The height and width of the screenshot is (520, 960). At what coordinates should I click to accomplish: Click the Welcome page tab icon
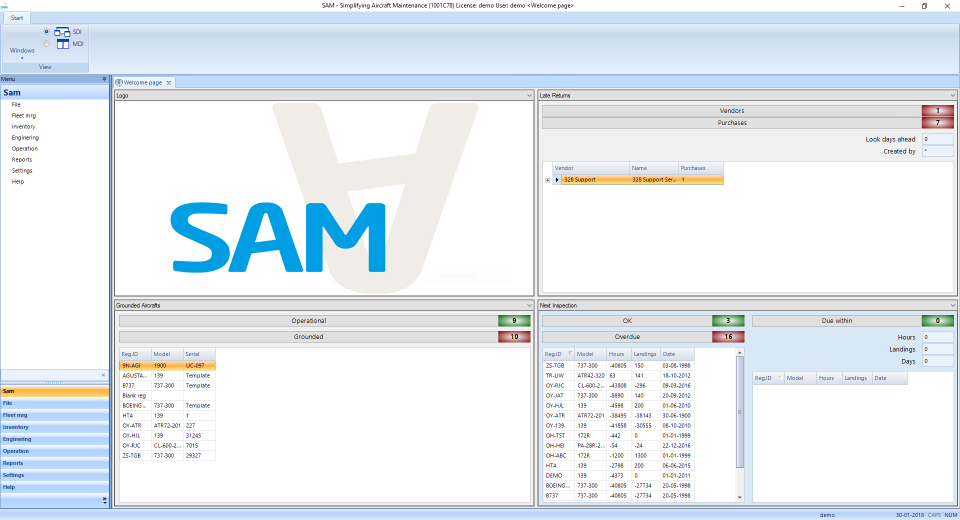(119, 83)
